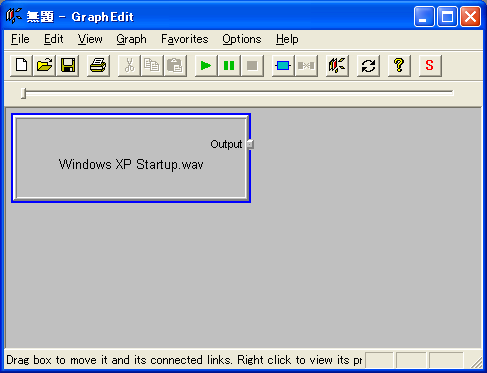
Task: Create a new graph with New icon
Action: [x=21, y=65]
